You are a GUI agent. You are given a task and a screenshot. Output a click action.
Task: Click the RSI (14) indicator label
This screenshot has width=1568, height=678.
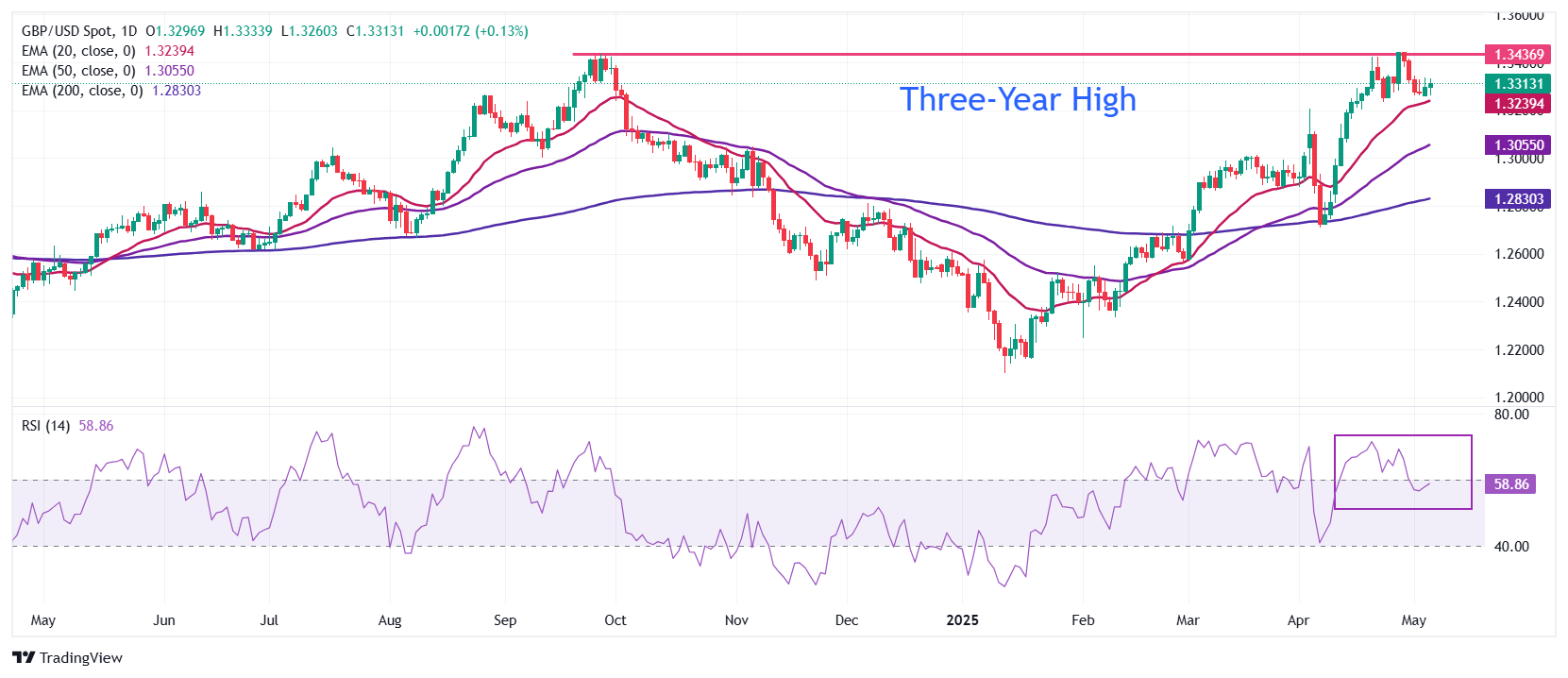tap(45, 426)
